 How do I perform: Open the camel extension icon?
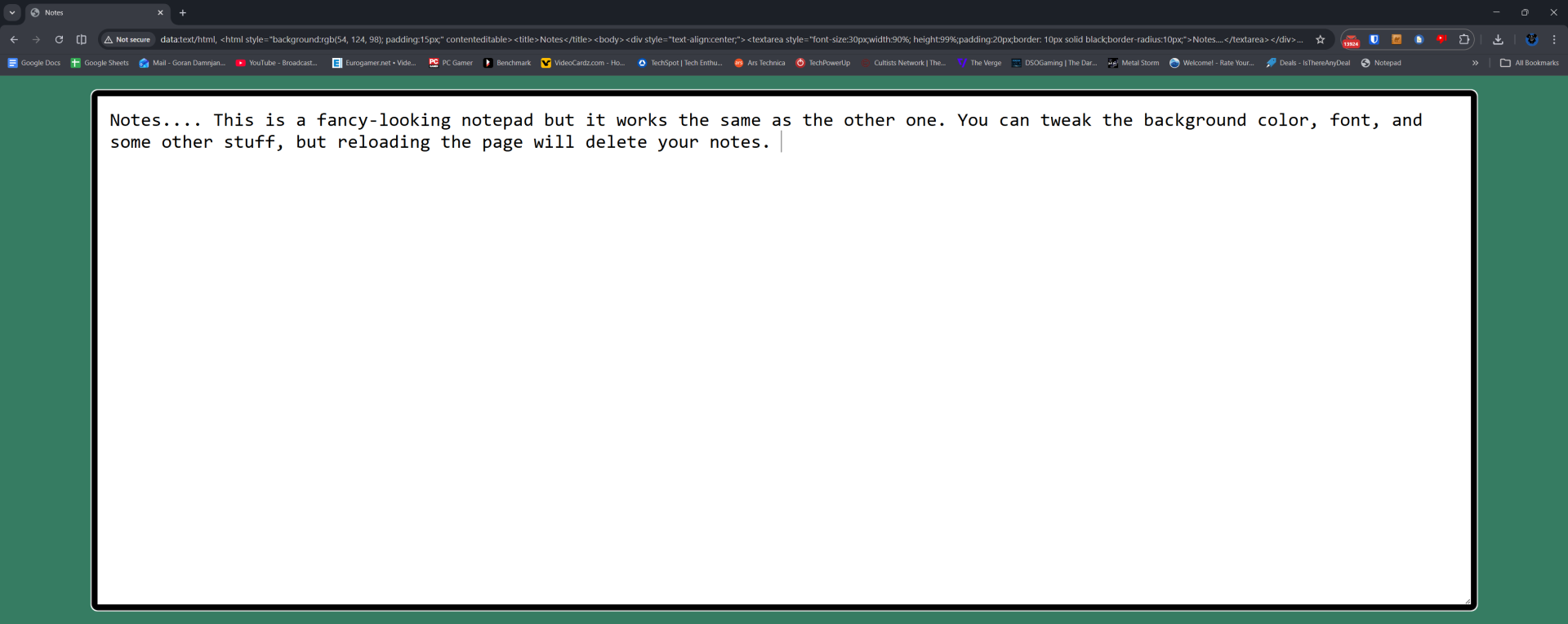[x=1396, y=39]
